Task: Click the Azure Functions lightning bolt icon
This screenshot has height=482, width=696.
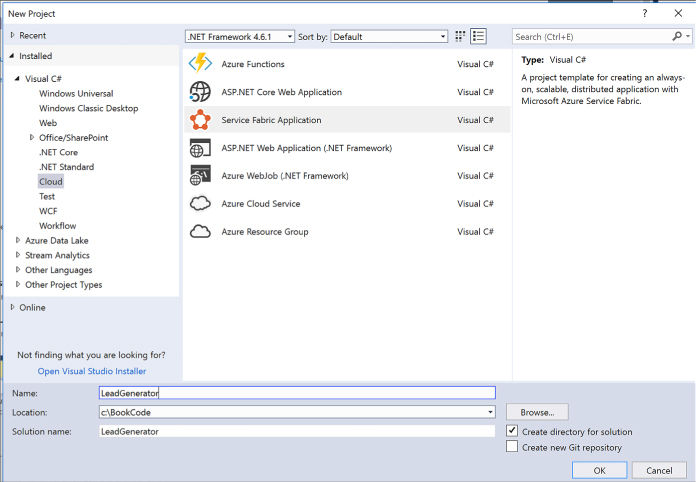Action: point(200,63)
